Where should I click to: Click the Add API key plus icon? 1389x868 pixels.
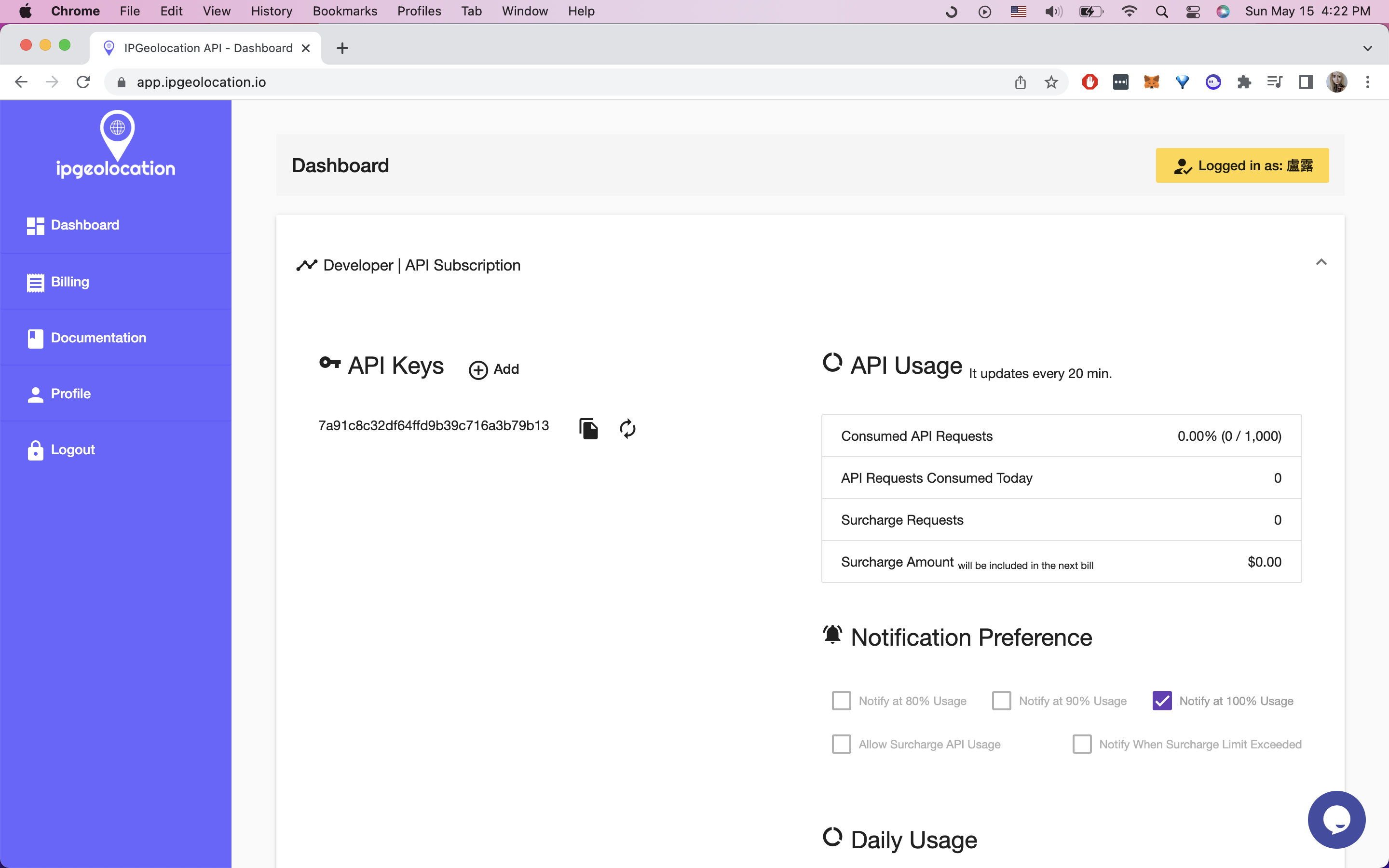click(478, 370)
